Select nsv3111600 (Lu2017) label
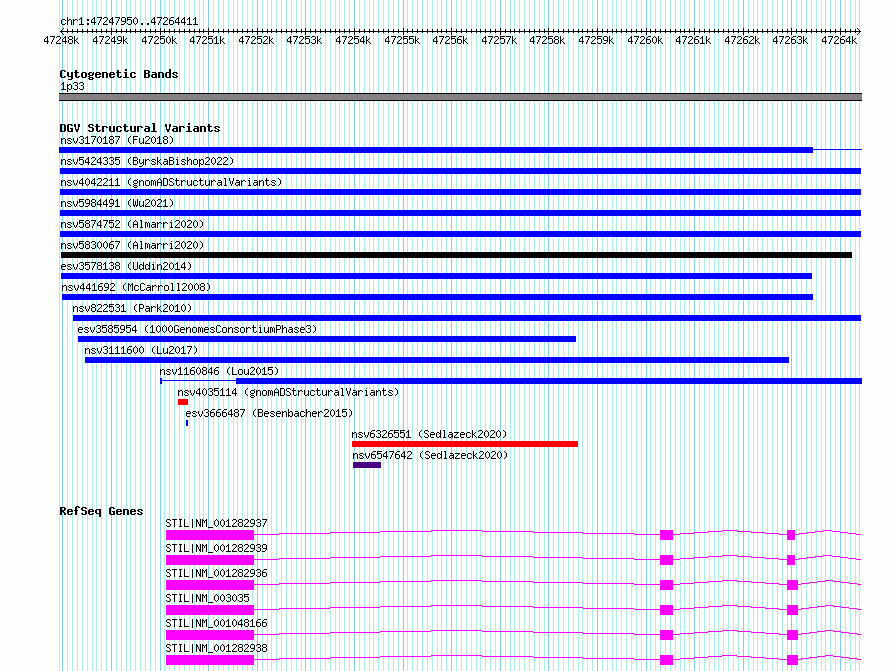 [141, 350]
